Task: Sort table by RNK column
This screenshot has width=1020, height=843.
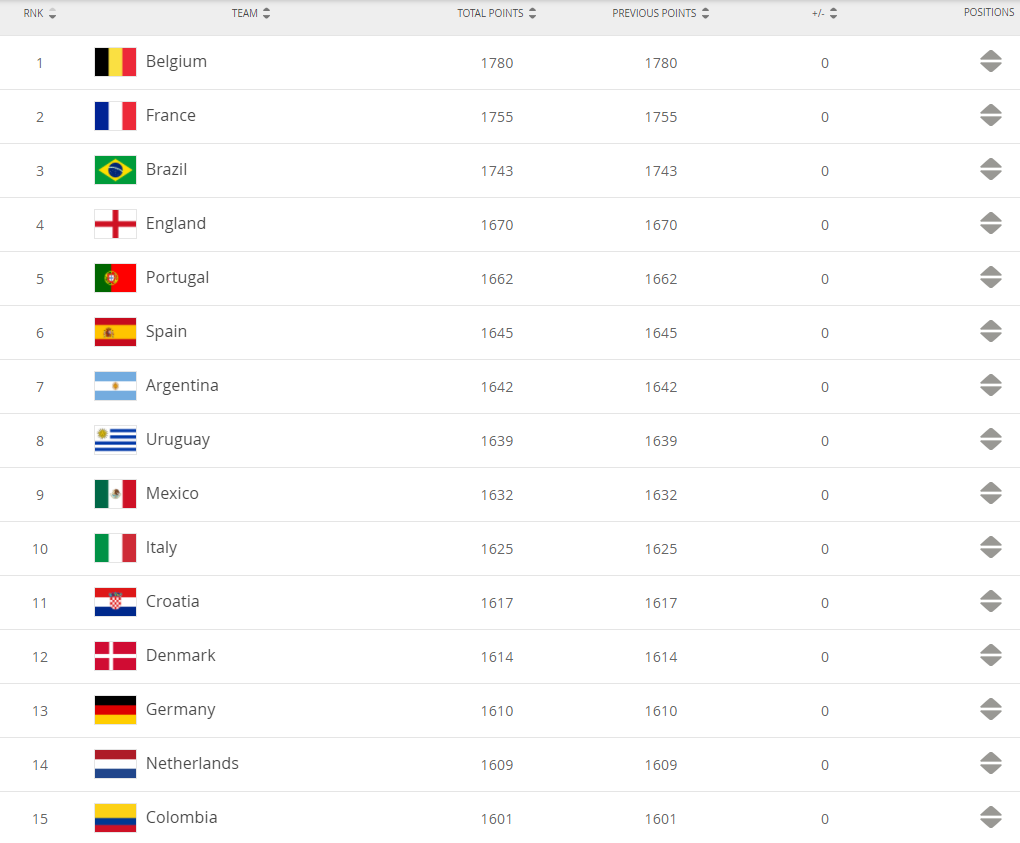Action: [x=40, y=14]
